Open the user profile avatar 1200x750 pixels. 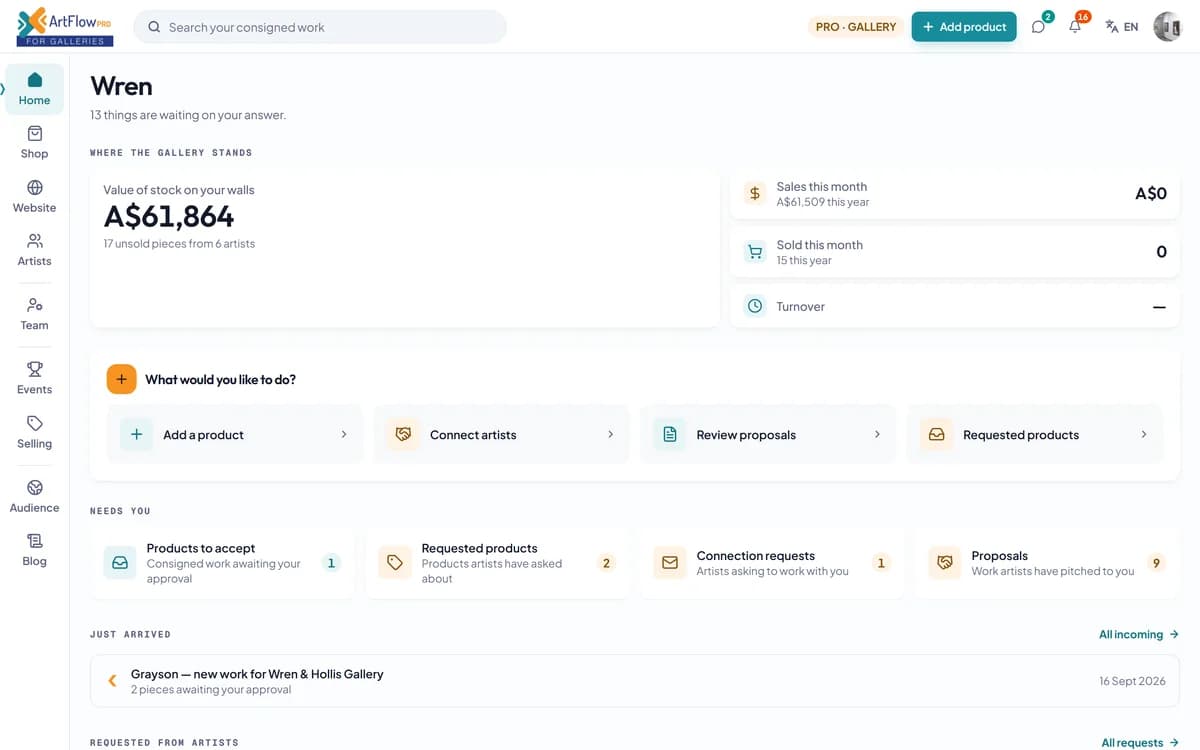(x=1167, y=27)
